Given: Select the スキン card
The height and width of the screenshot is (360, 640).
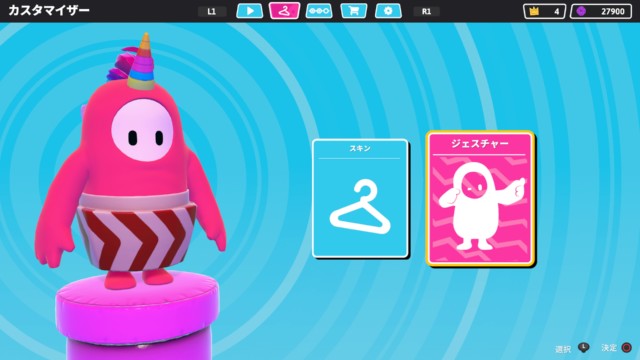Looking at the screenshot, I should coord(360,198).
